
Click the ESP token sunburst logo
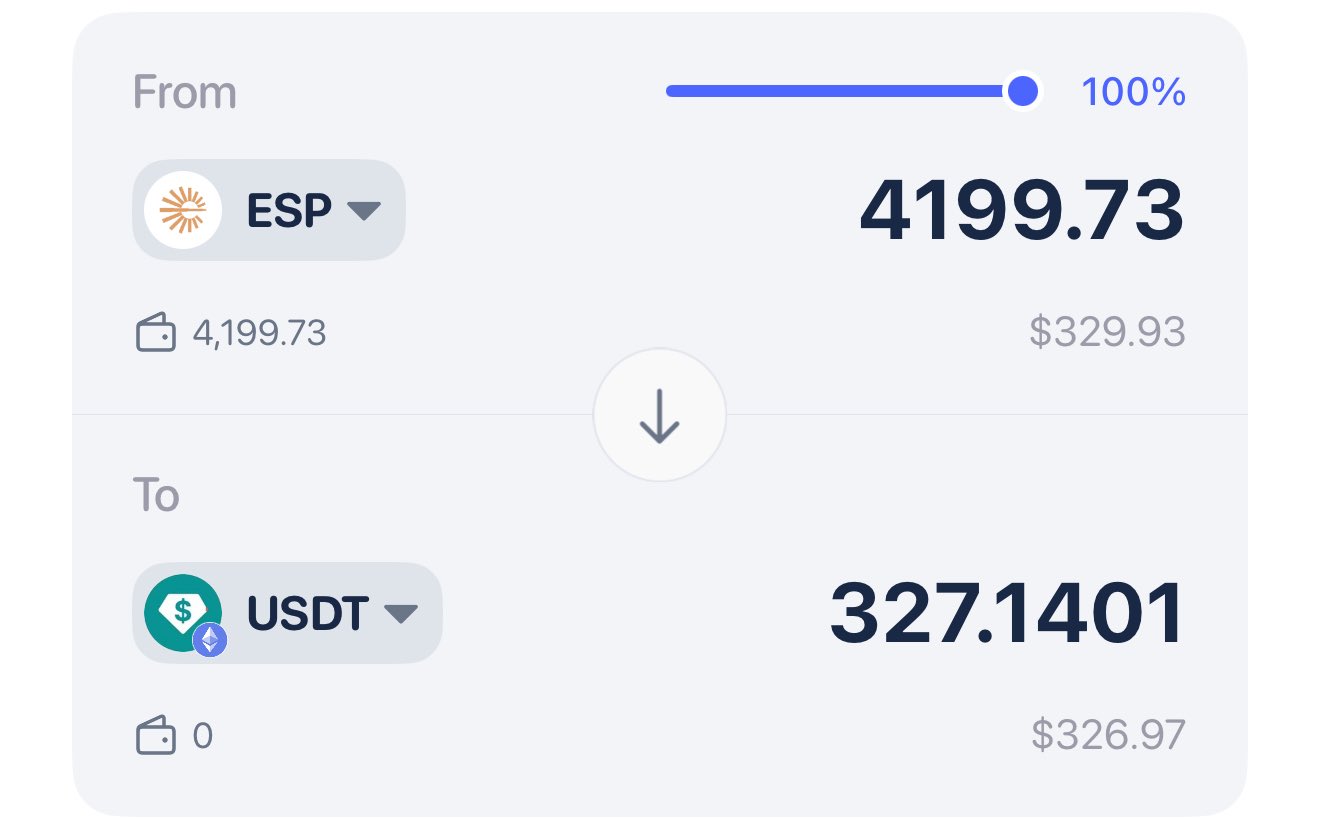pyautogui.click(x=183, y=210)
